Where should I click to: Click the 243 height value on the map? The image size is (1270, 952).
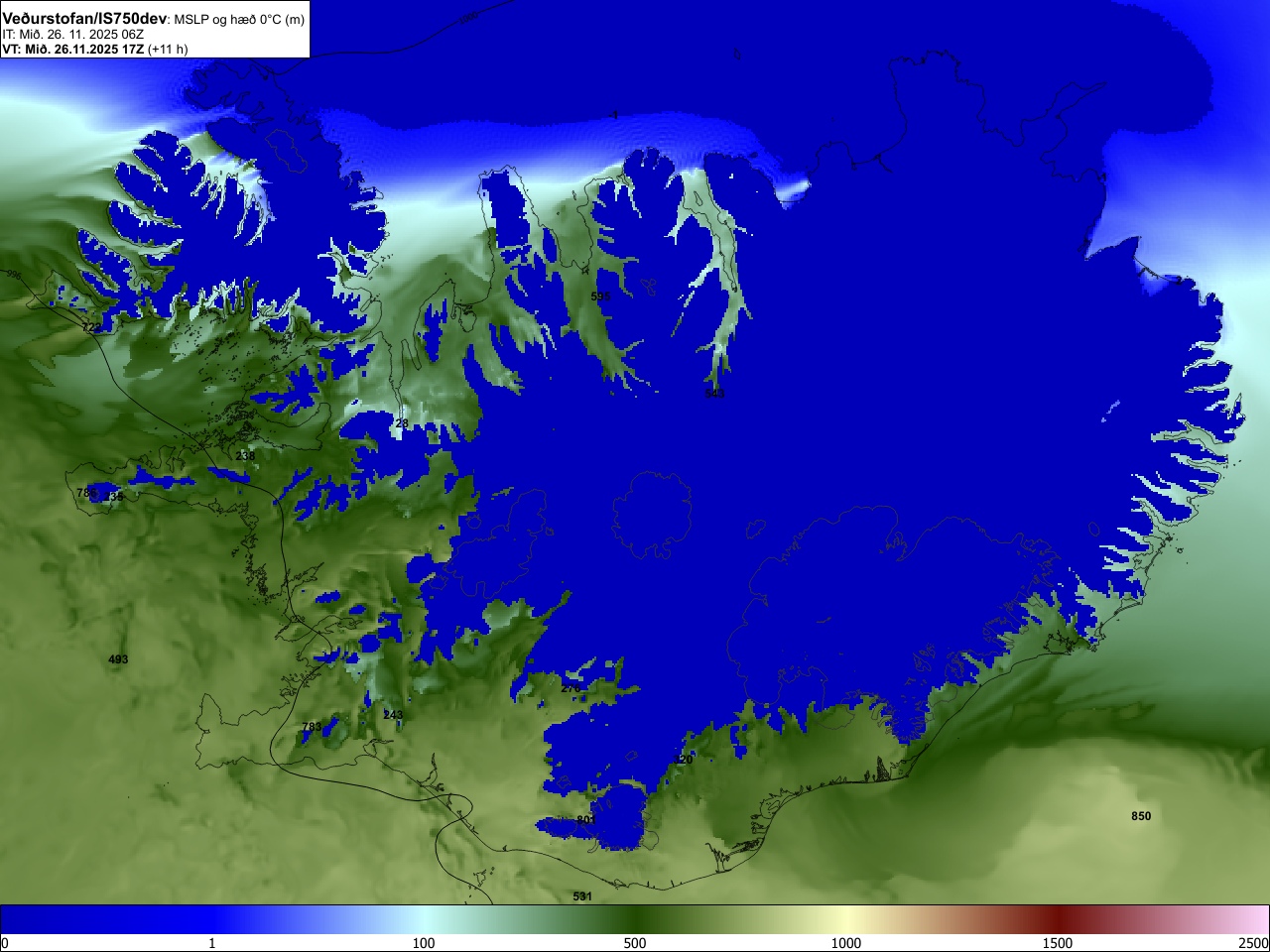(x=393, y=715)
